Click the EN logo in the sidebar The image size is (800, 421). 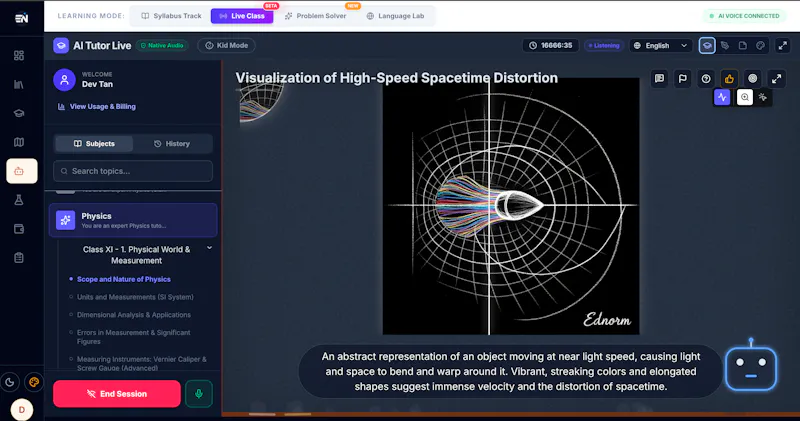pos(21,18)
